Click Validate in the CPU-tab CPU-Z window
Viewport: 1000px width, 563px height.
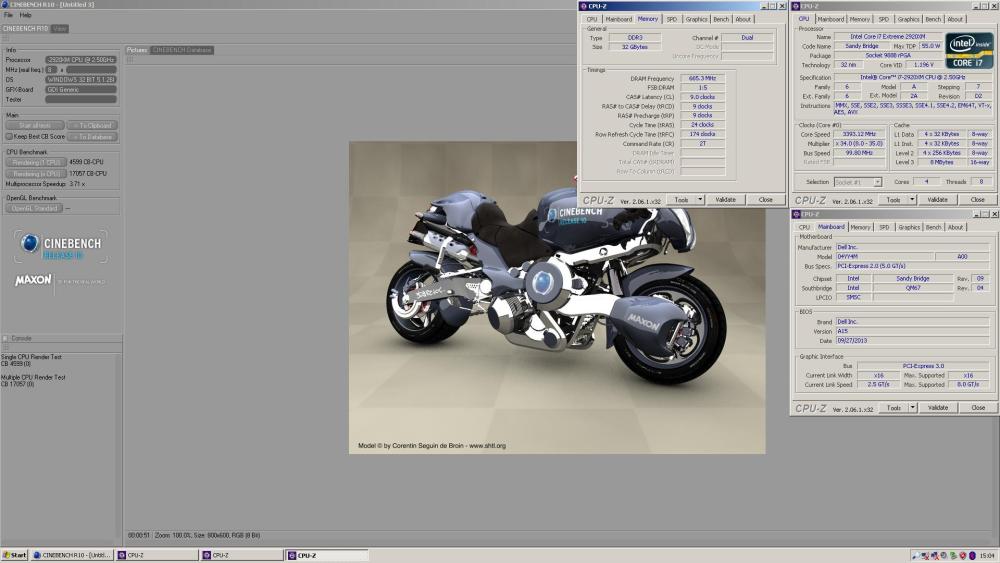coord(937,200)
